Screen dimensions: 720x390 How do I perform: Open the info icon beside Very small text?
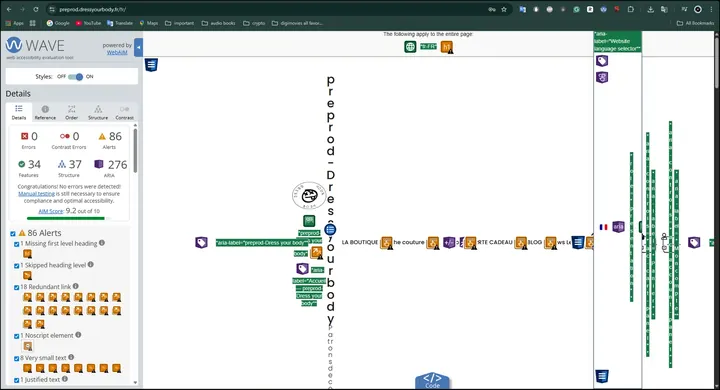[x=71, y=357]
